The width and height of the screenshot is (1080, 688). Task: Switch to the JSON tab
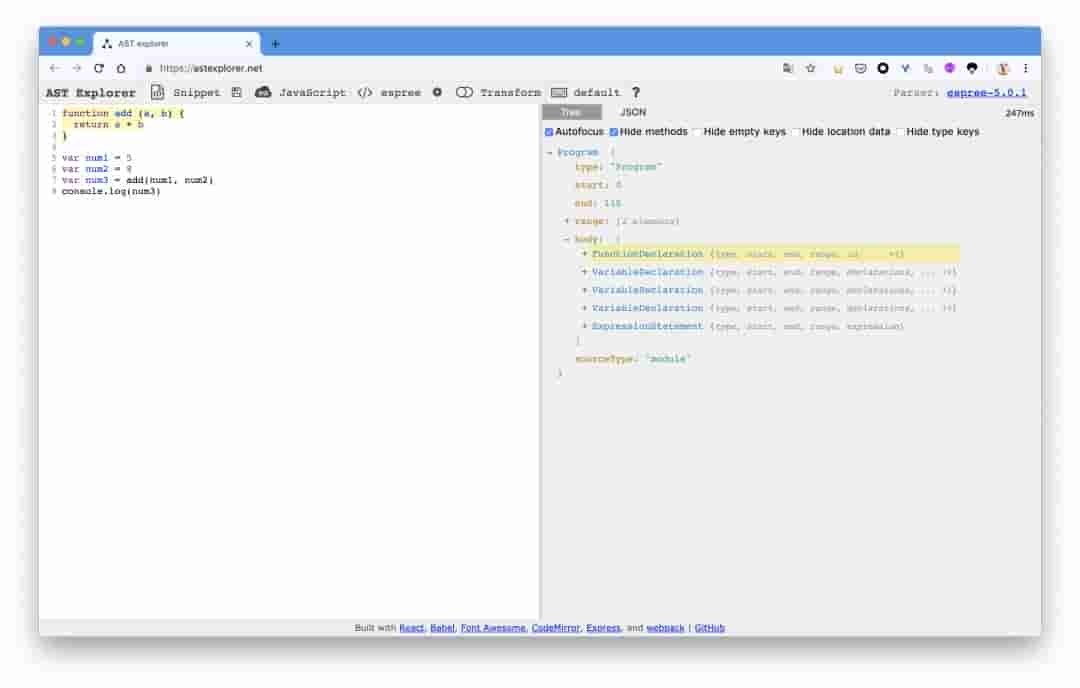point(633,113)
